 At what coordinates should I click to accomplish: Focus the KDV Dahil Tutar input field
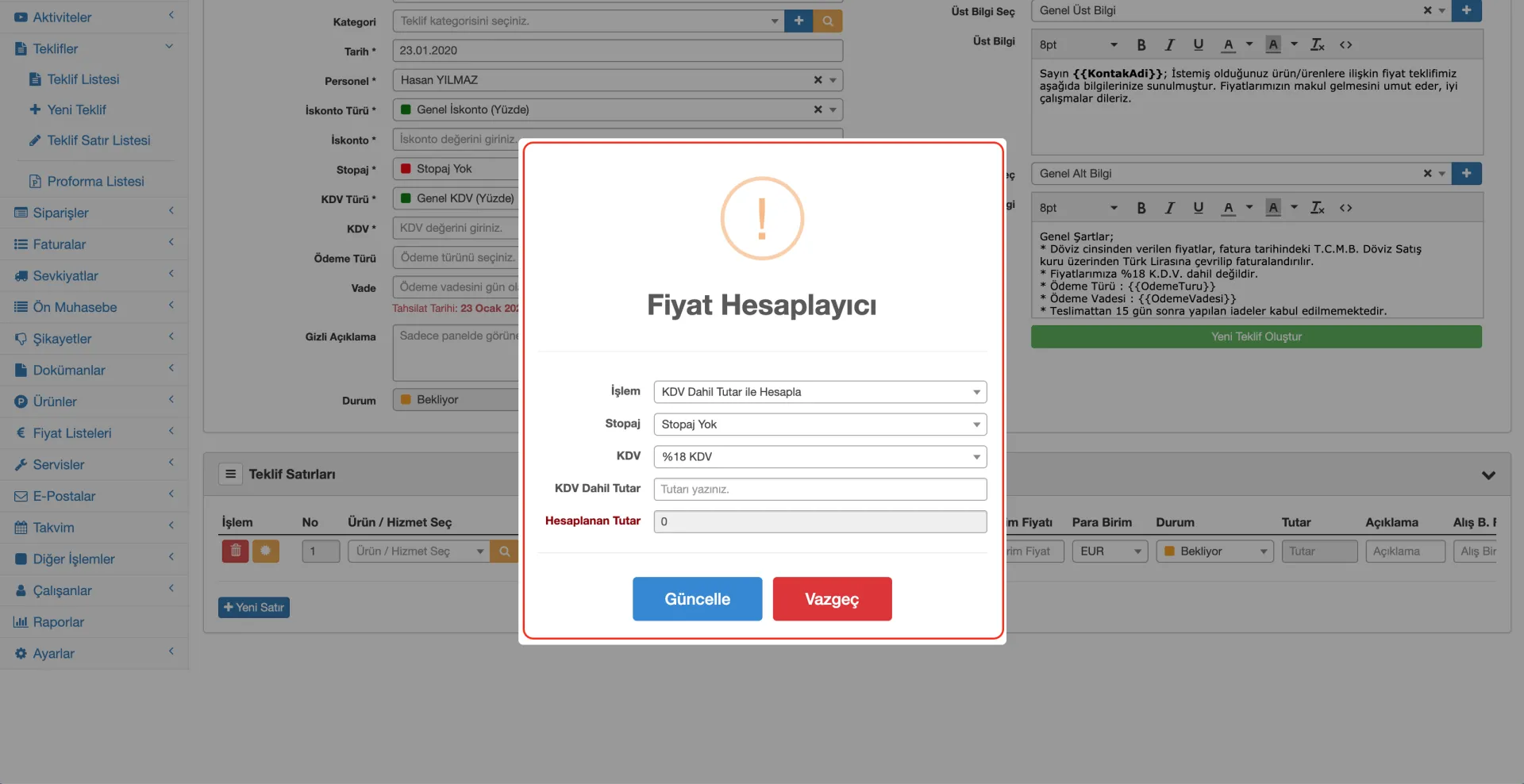820,489
